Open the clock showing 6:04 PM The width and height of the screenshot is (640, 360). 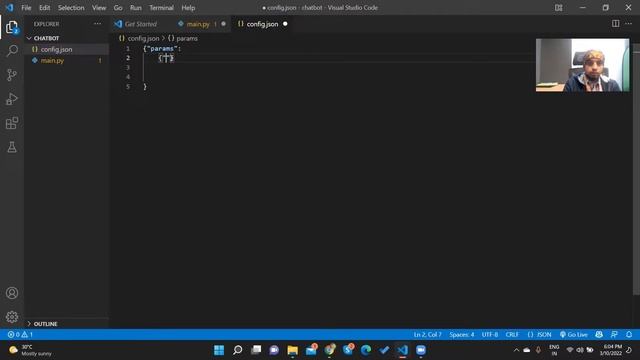[x=612, y=350]
